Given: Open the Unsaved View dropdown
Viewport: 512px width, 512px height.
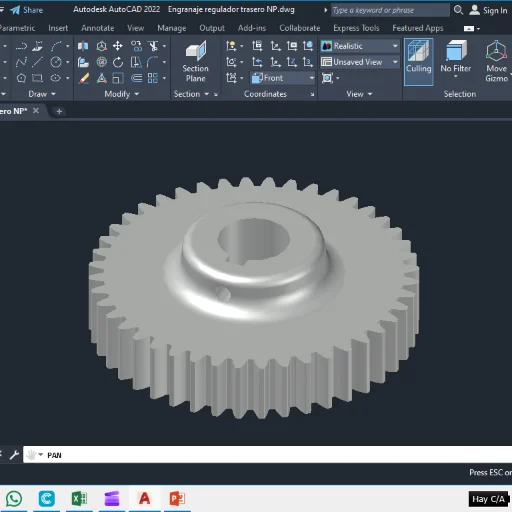Looking at the screenshot, I should pyautogui.click(x=360, y=62).
